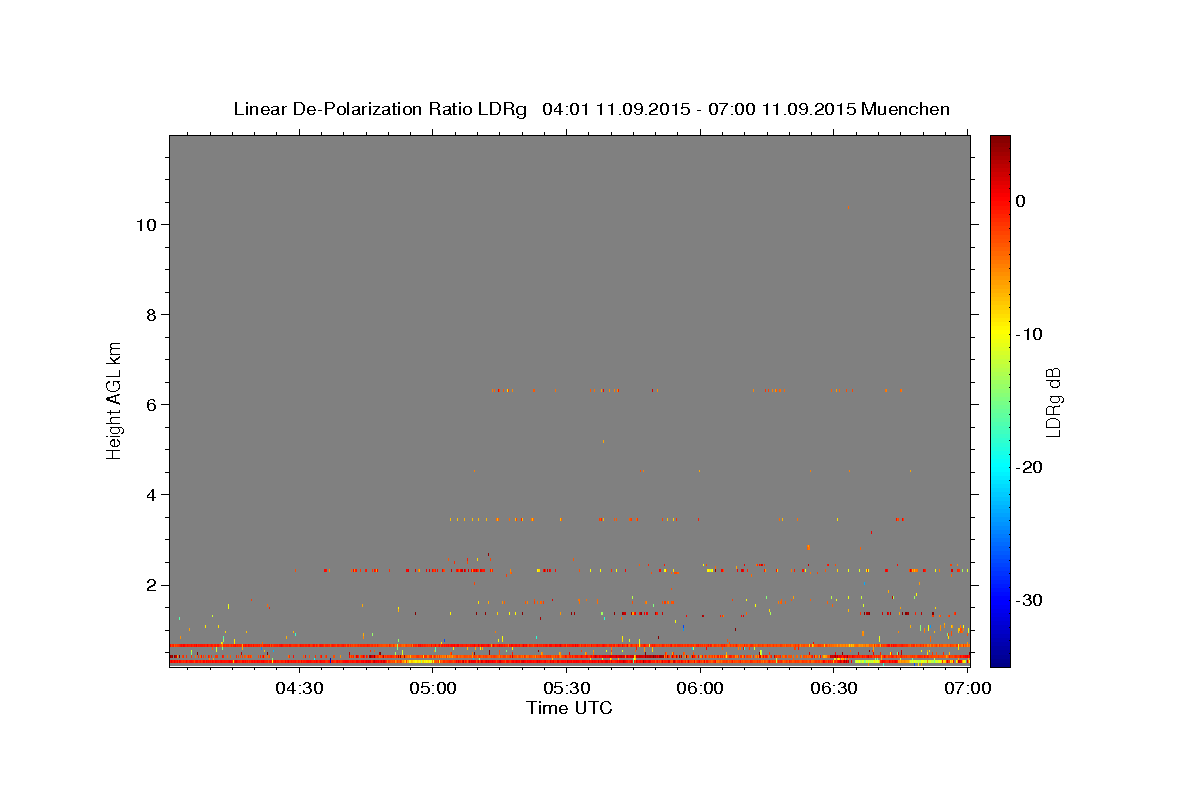The image size is (1200, 800).
Task: Click the height tick label '8'
Action: tap(150, 314)
